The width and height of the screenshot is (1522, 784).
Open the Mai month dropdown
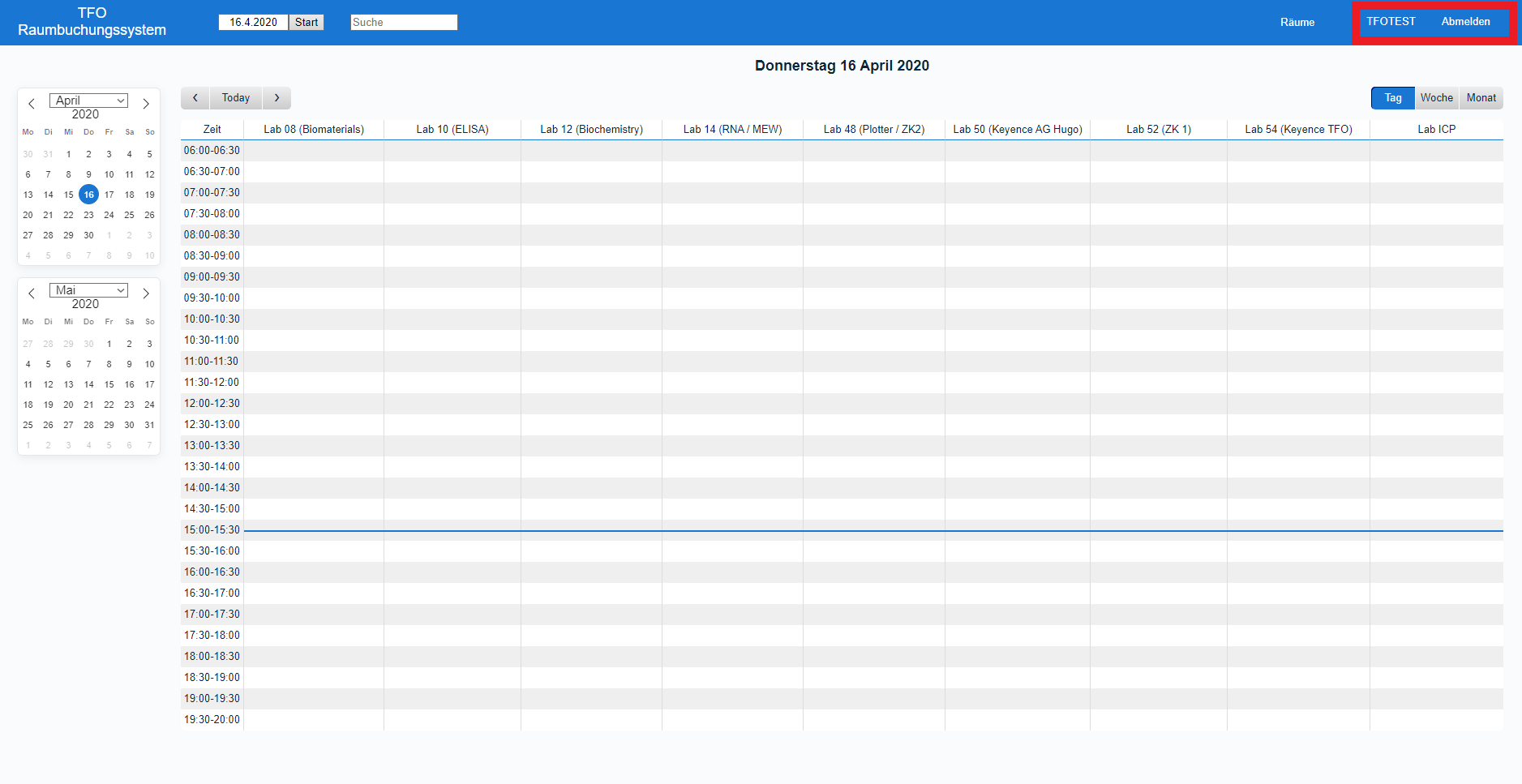point(88,290)
